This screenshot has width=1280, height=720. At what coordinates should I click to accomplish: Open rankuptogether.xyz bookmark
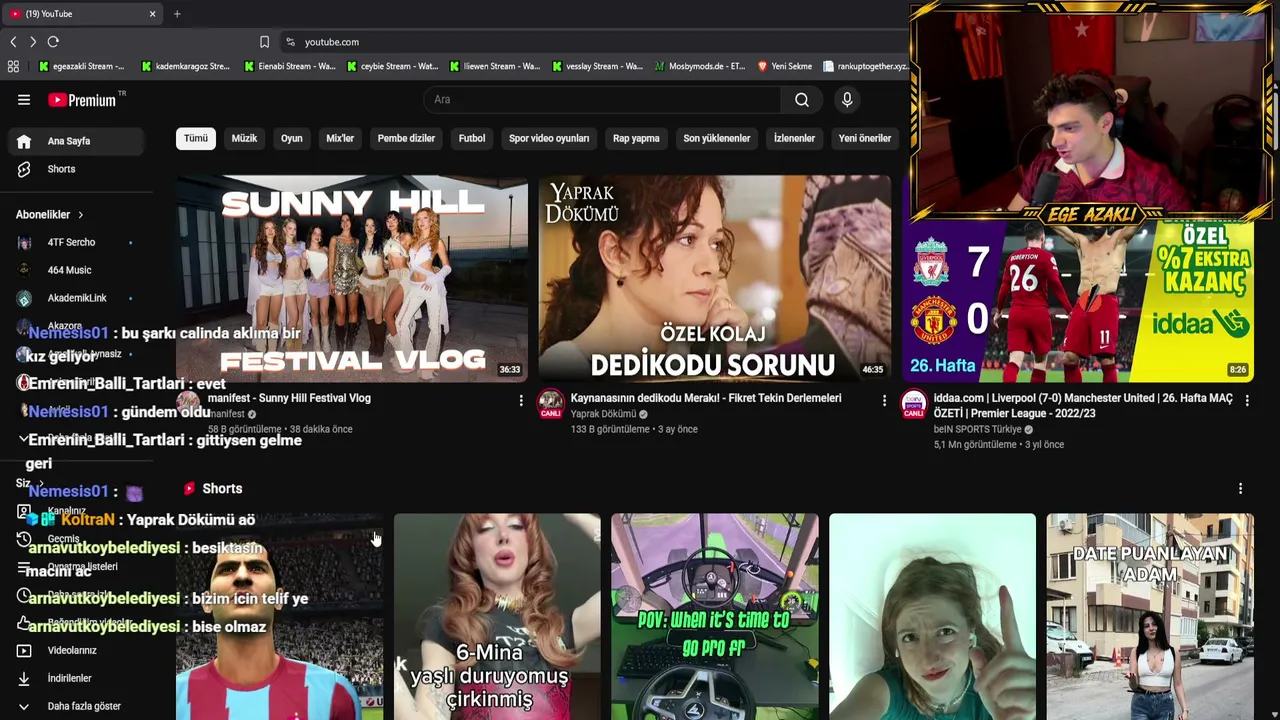click(866, 67)
